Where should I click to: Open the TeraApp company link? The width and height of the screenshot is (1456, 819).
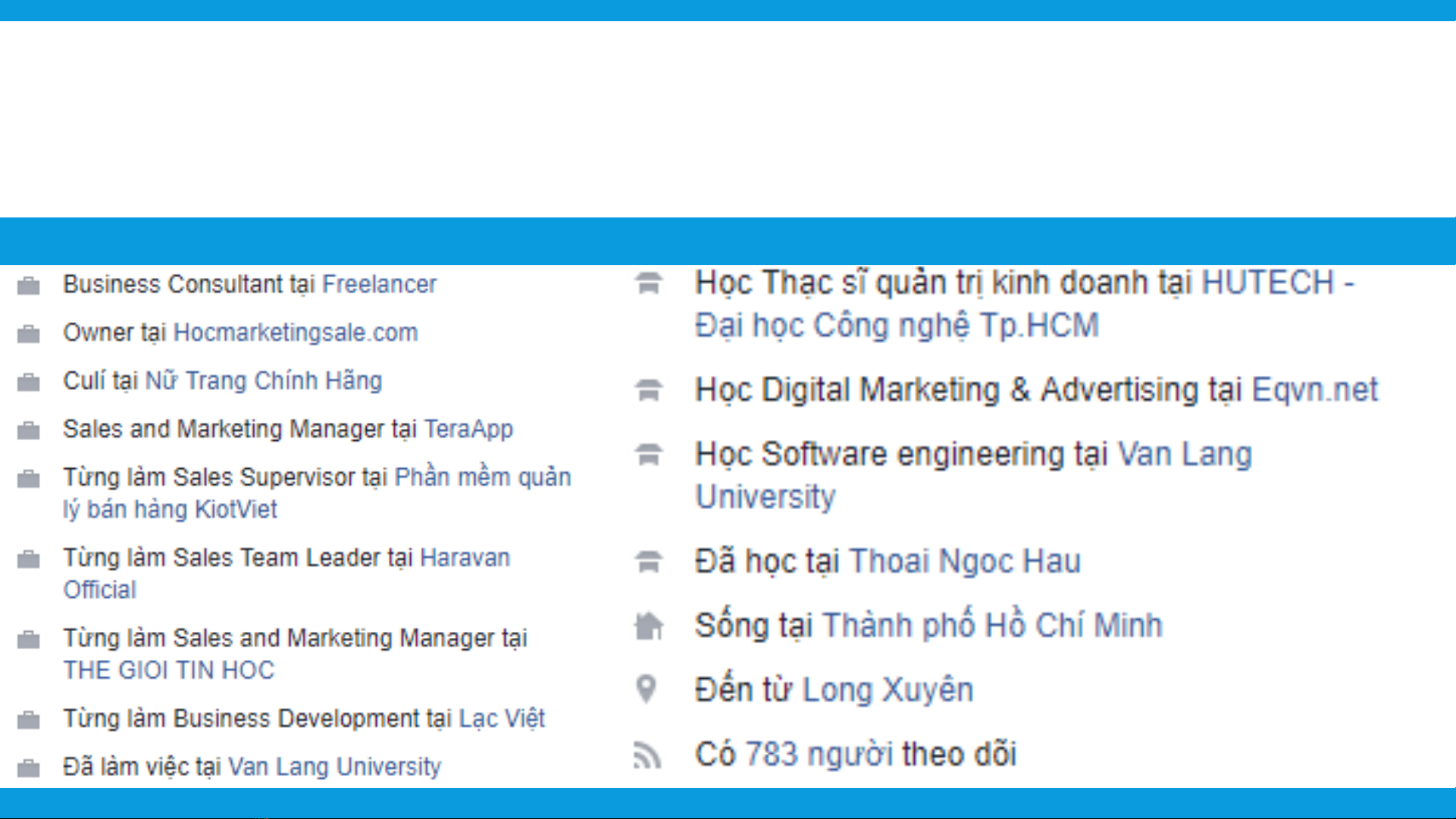pos(468,429)
